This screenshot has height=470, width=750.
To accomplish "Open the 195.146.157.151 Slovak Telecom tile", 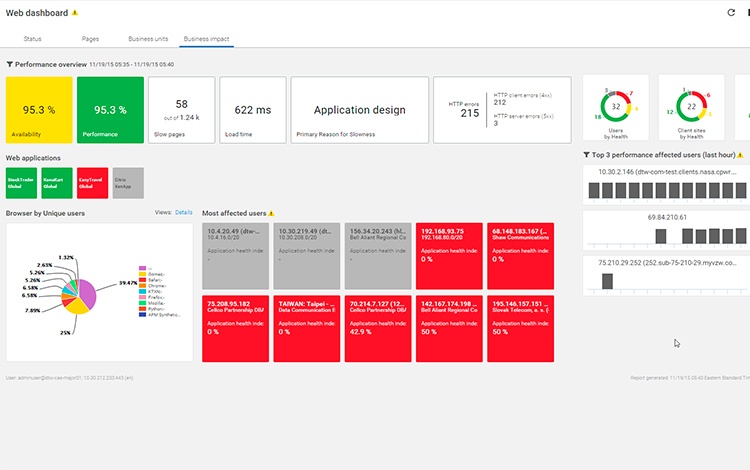I will pyautogui.click(x=520, y=328).
